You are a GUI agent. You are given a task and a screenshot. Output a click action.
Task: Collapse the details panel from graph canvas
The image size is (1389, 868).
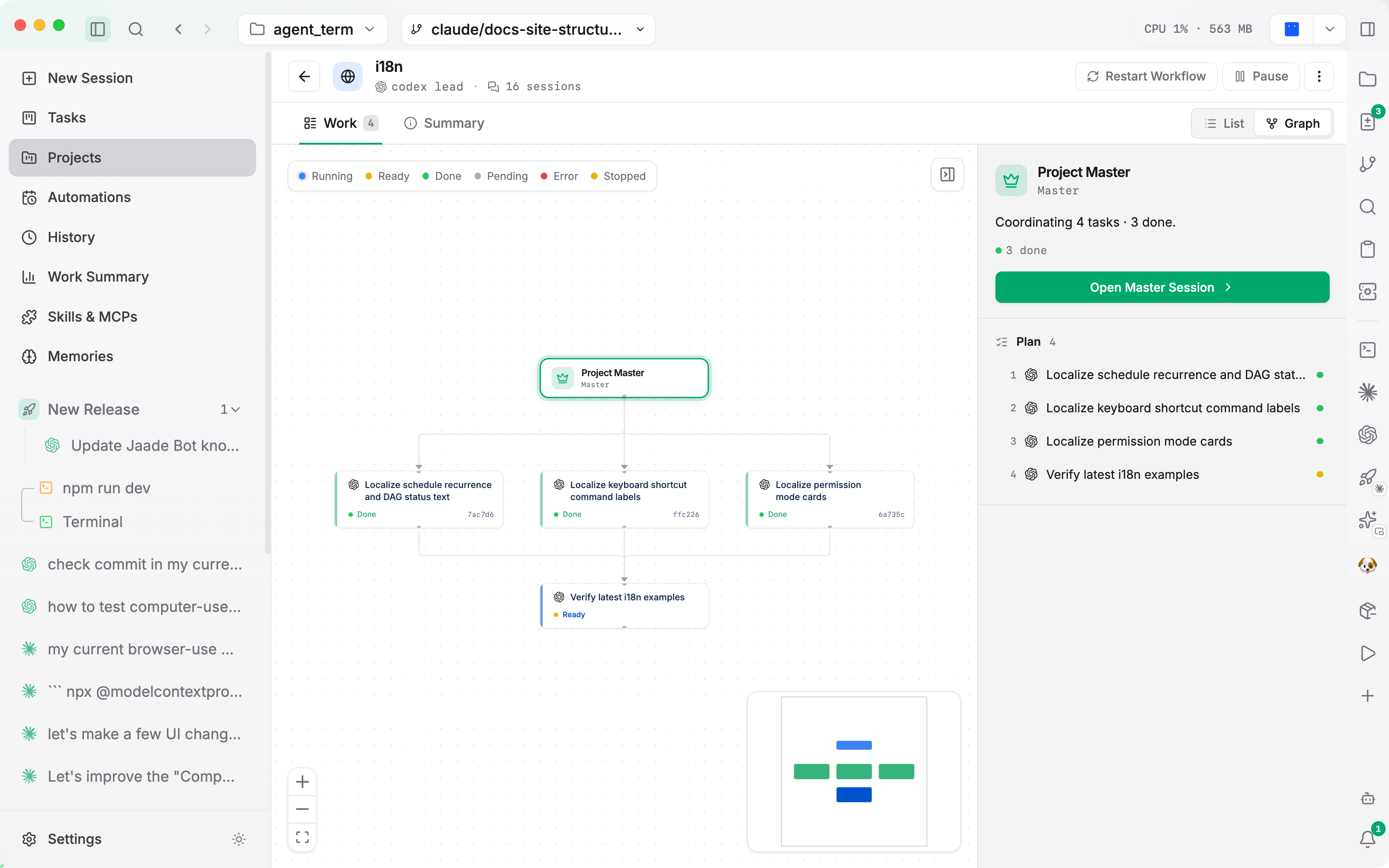947,175
